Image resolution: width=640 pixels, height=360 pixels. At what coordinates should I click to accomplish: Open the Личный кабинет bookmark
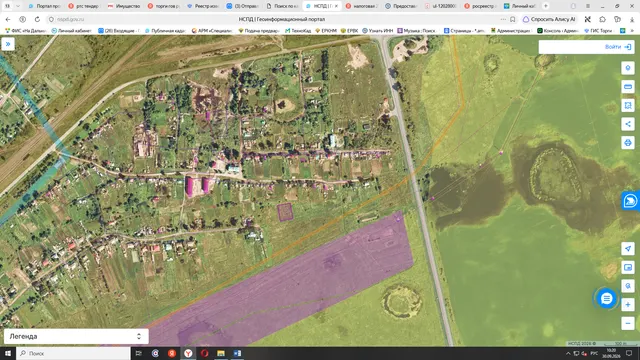coord(71,31)
